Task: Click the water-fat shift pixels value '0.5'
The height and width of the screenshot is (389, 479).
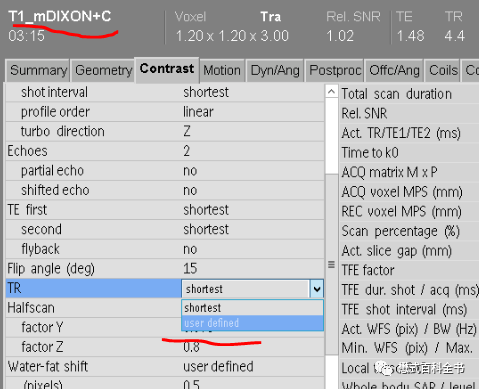Action: pos(191,384)
